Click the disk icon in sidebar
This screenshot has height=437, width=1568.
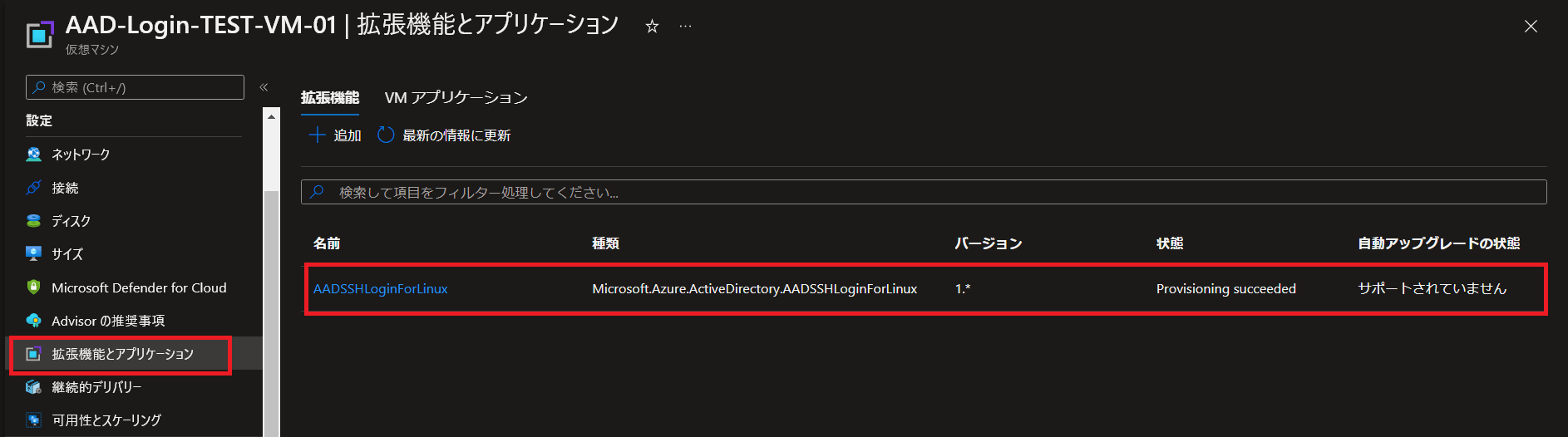(34, 221)
